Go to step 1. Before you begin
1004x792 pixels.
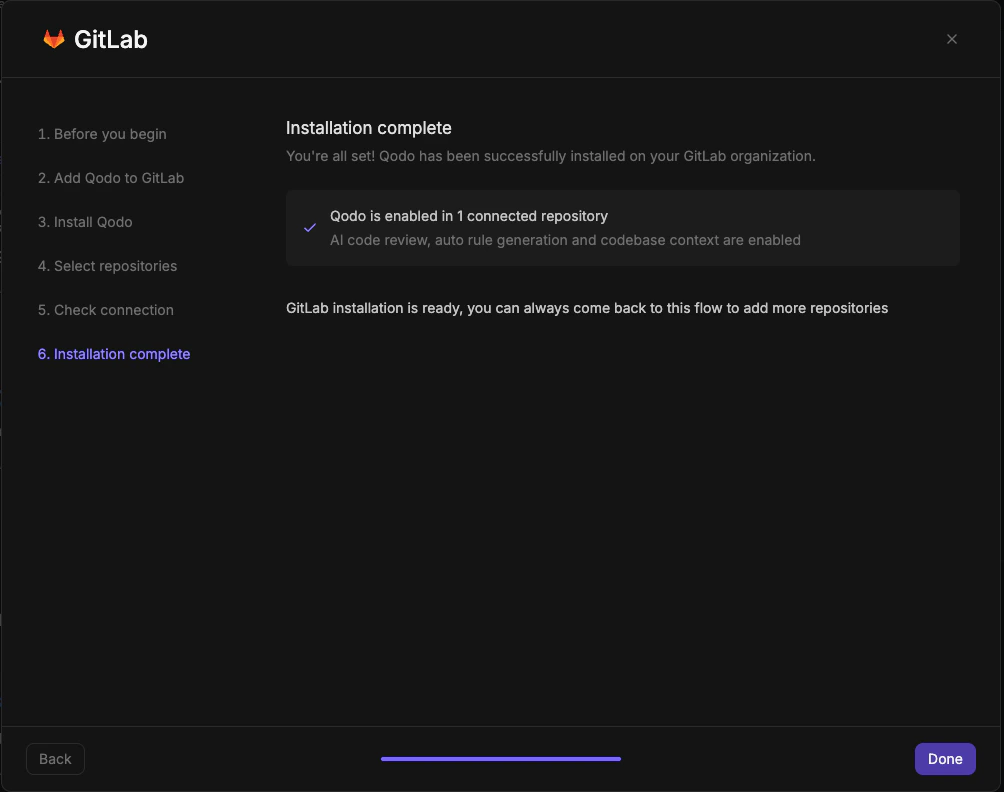pyautogui.click(x=102, y=134)
